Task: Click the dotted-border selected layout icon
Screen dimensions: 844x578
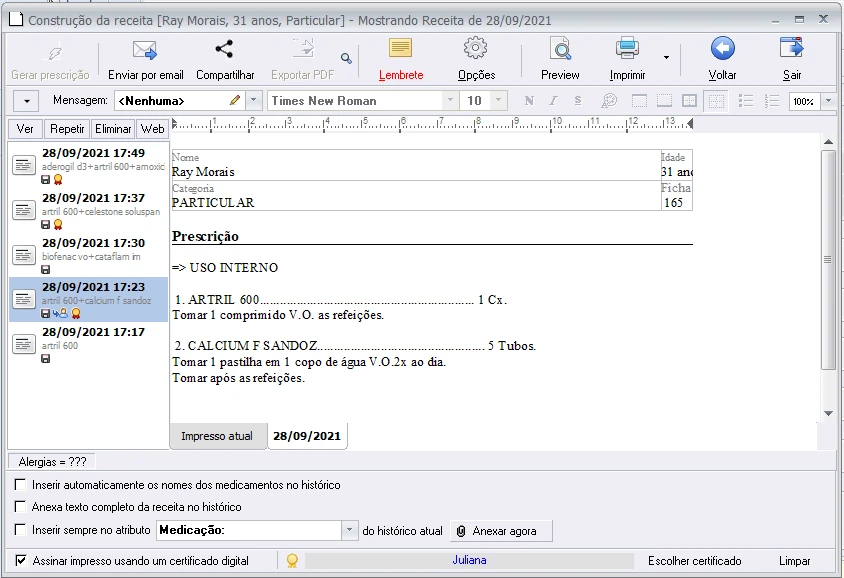Action: pos(716,101)
